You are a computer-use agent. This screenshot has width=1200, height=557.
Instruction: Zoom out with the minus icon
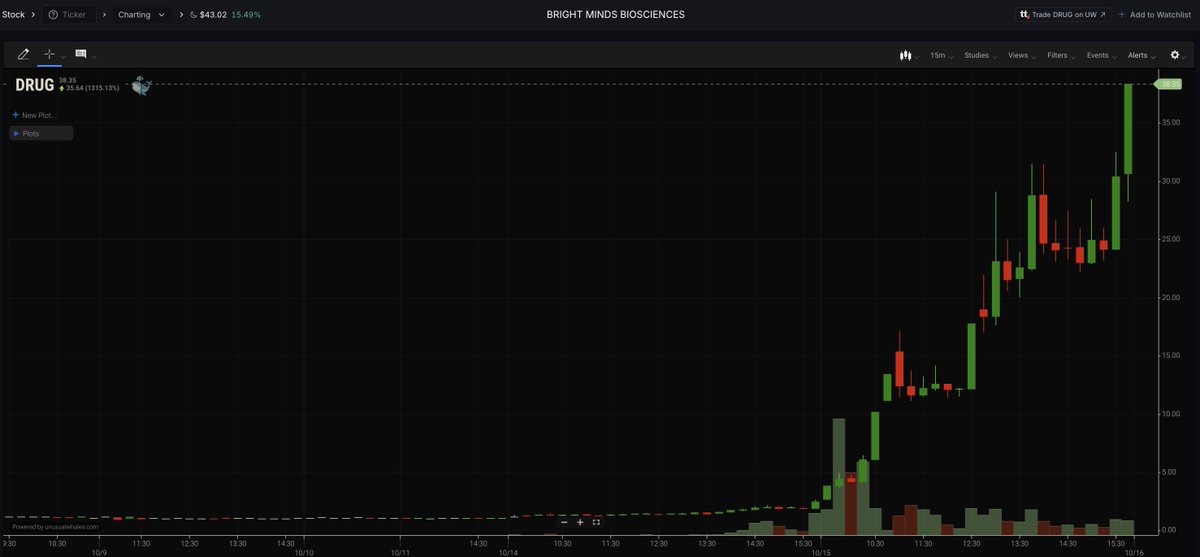[564, 522]
